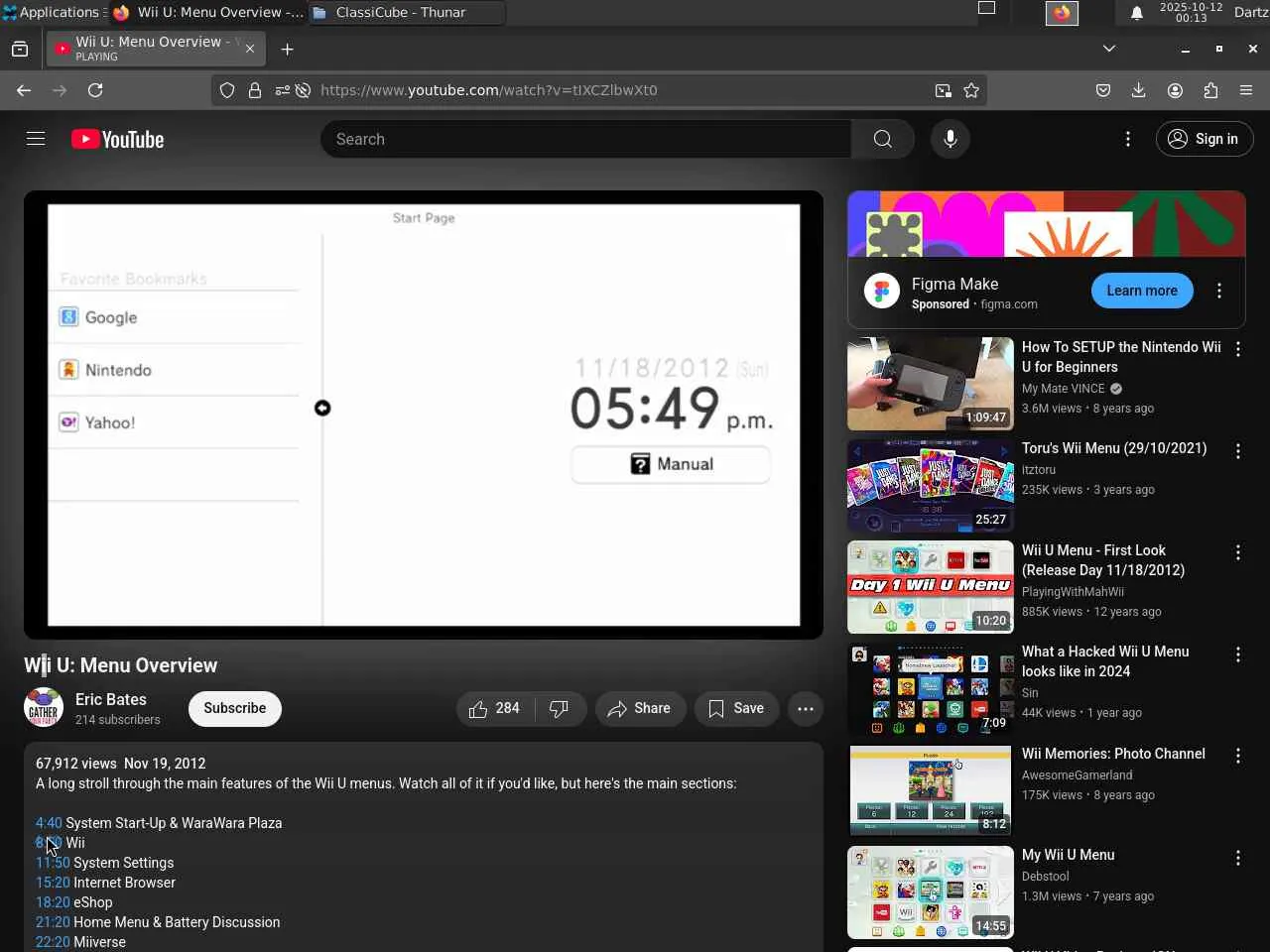Open Firefox Extensions puzzle icon
The width and height of the screenshot is (1270, 952).
pyautogui.click(x=1210, y=90)
